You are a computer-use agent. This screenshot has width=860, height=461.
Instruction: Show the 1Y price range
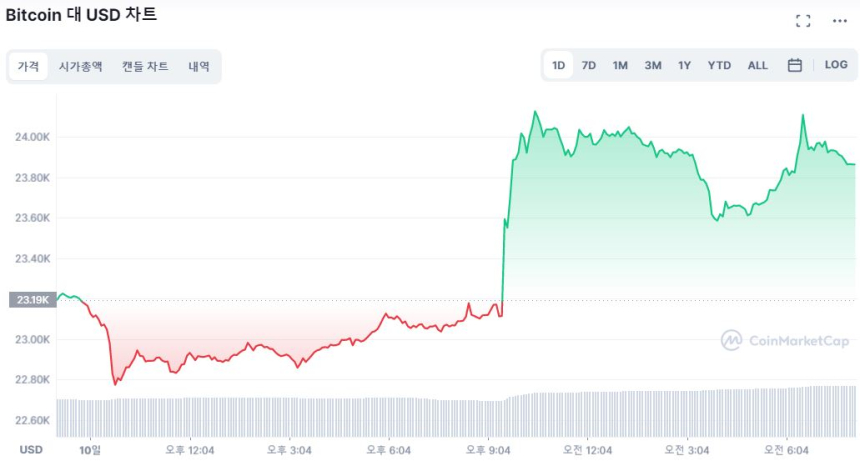pos(684,66)
